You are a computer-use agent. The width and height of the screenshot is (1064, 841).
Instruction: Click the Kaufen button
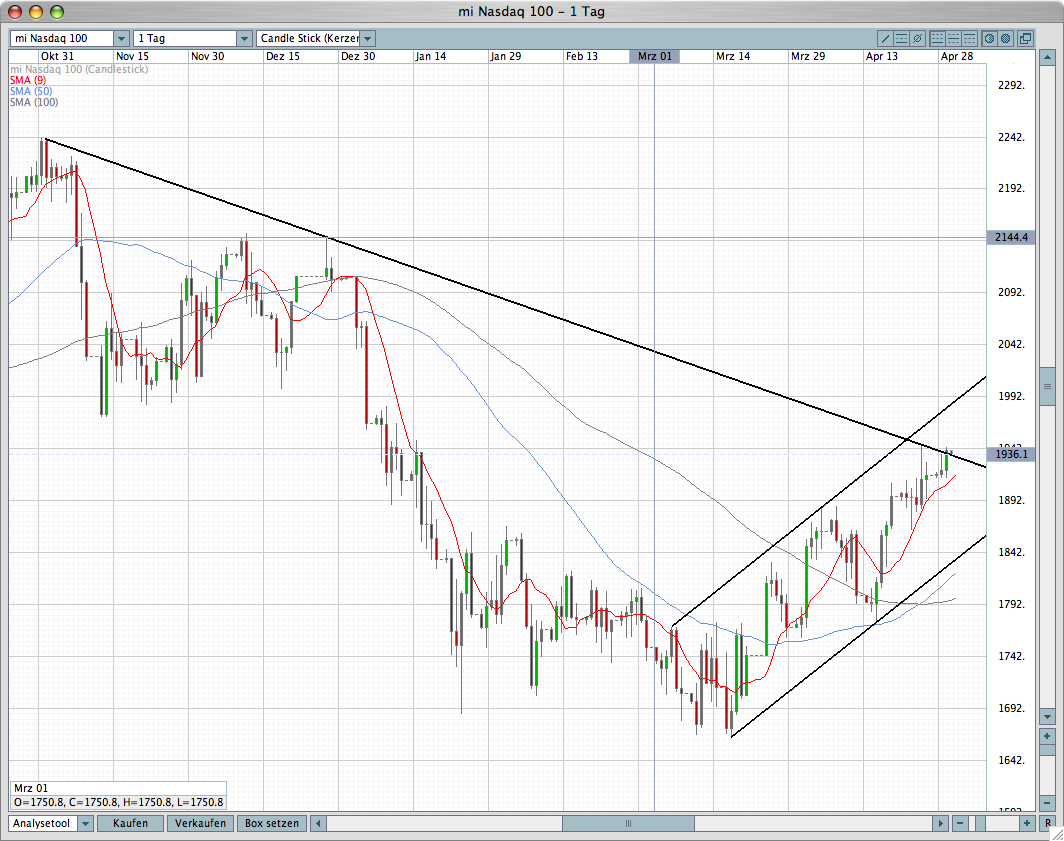tap(130, 823)
